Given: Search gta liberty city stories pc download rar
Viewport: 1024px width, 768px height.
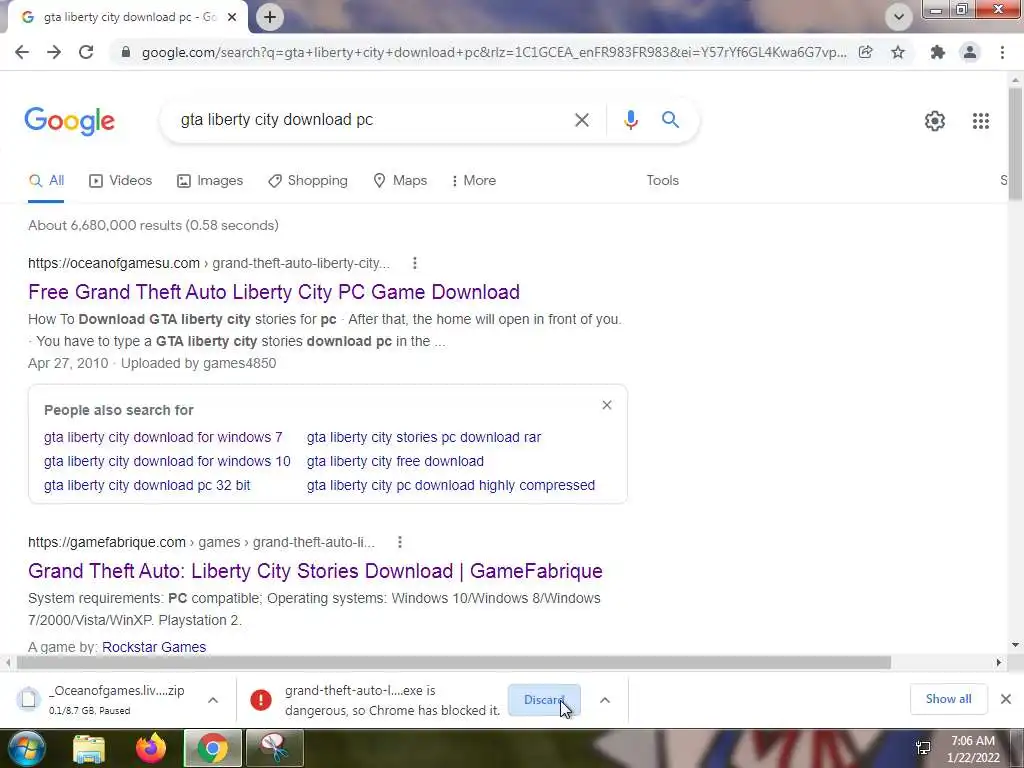Looking at the screenshot, I should click(424, 437).
